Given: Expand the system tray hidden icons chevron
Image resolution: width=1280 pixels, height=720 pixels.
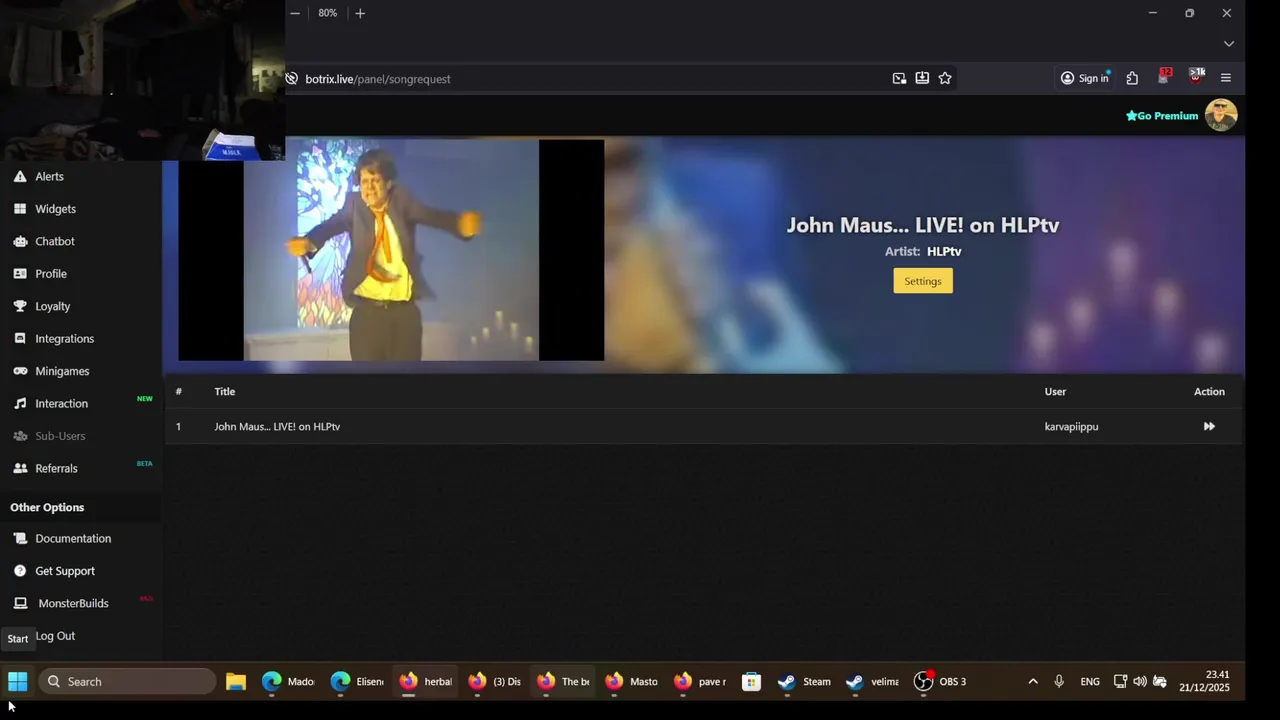Looking at the screenshot, I should click(1033, 682).
